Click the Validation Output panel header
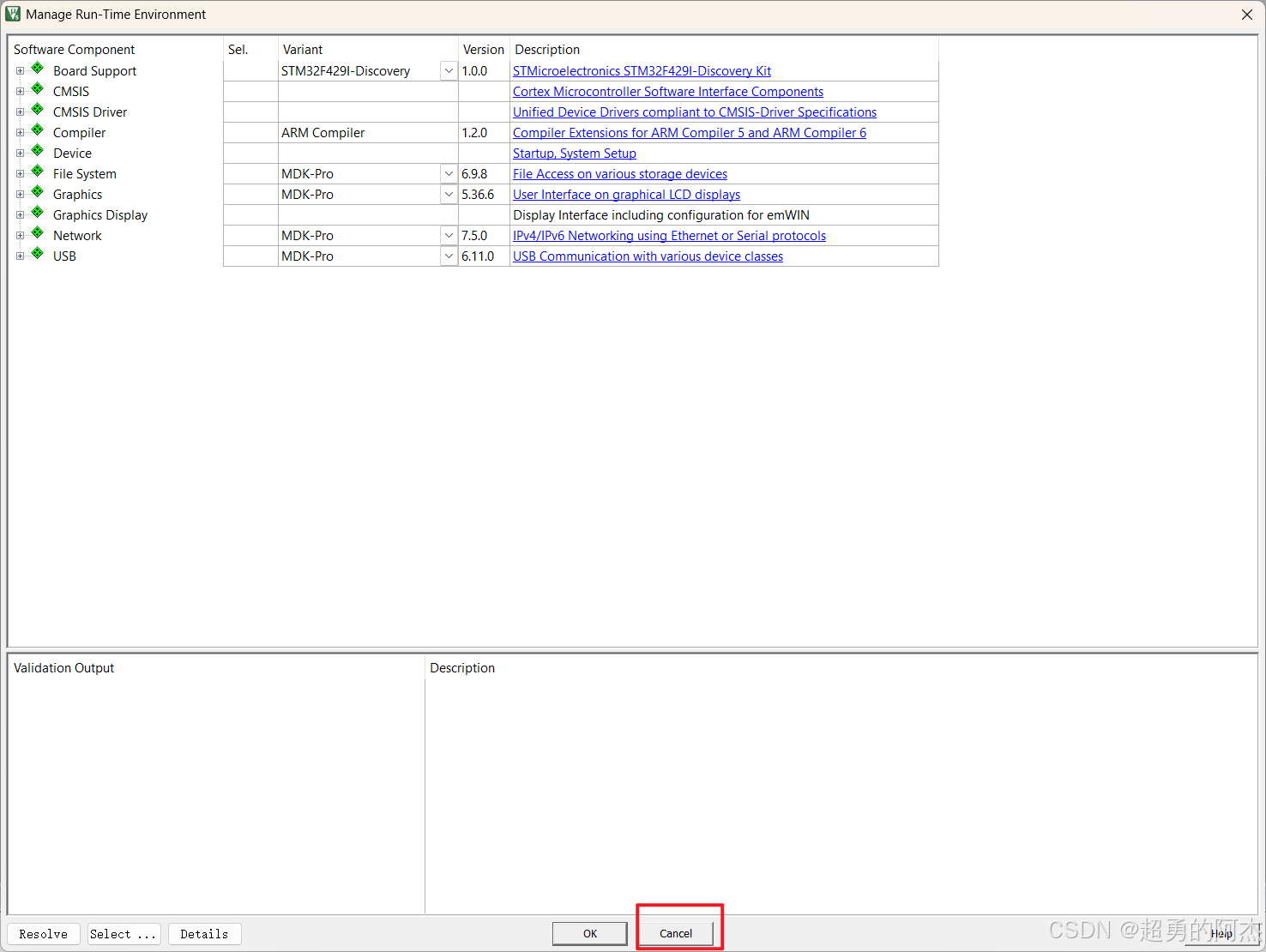1266x952 pixels. click(x=63, y=668)
